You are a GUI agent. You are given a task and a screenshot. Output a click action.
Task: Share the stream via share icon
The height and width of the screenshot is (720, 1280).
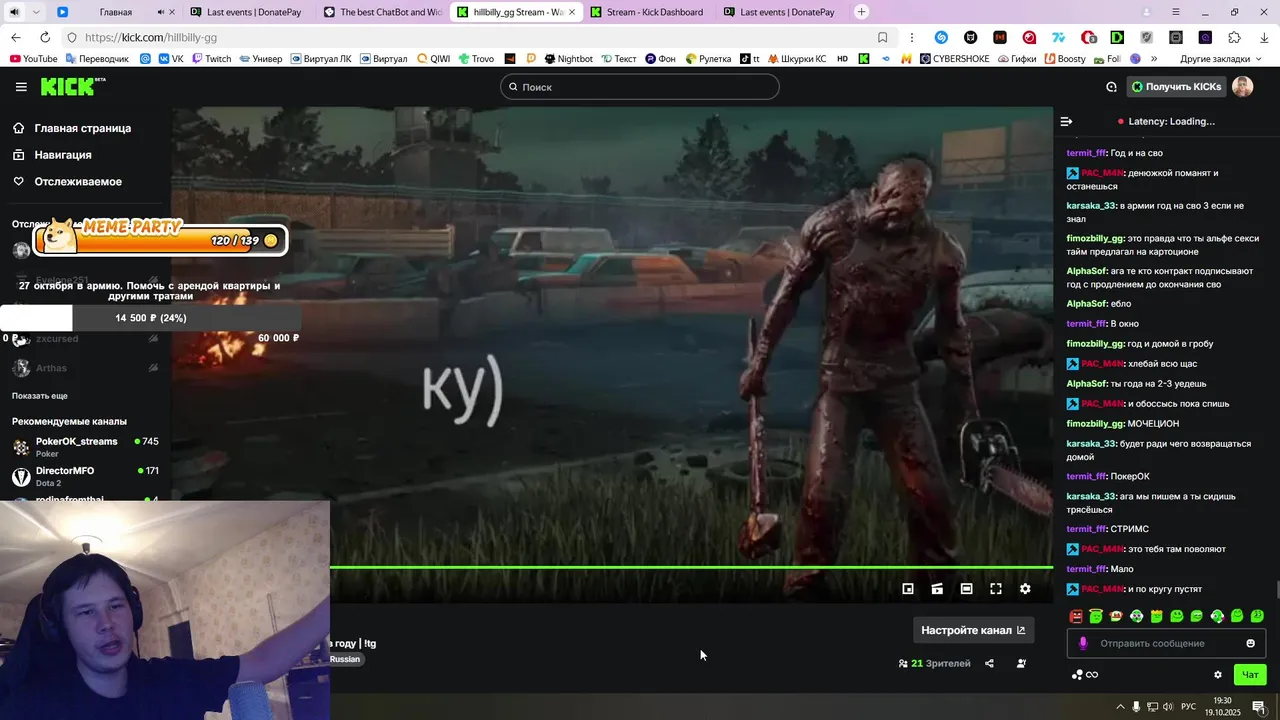pos(989,663)
